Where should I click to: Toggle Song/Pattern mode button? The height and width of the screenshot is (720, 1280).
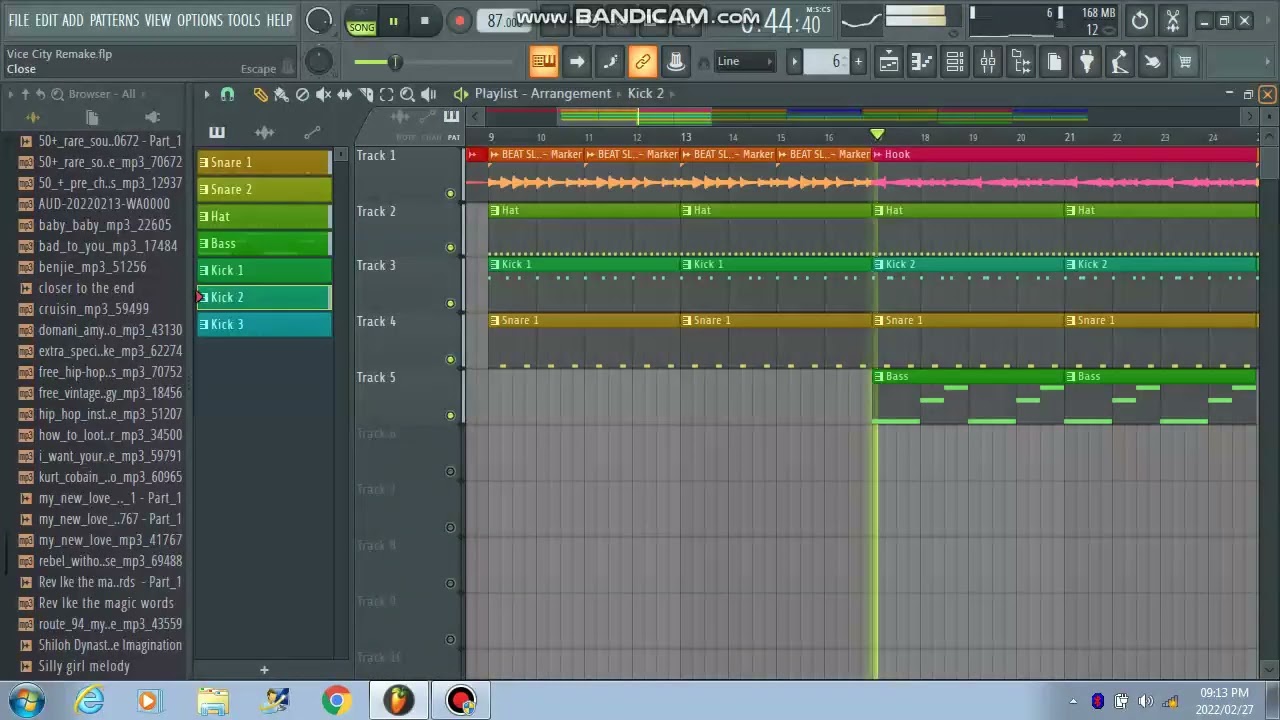[362, 21]
